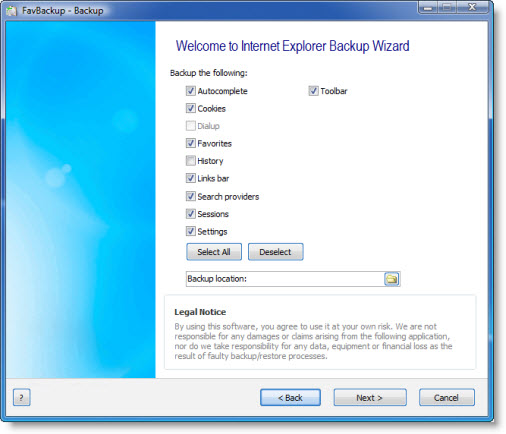This screenshot has width=506, height=434.
Task: Click the "Backup the following:" label
Action: tap(209, 73)
